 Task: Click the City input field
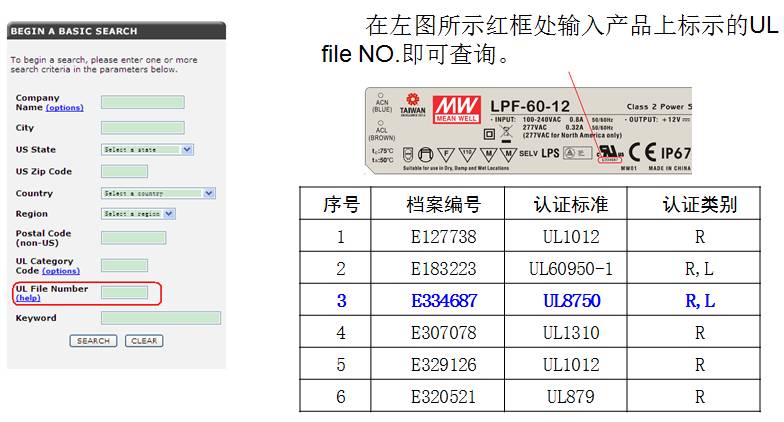point(142,128)
